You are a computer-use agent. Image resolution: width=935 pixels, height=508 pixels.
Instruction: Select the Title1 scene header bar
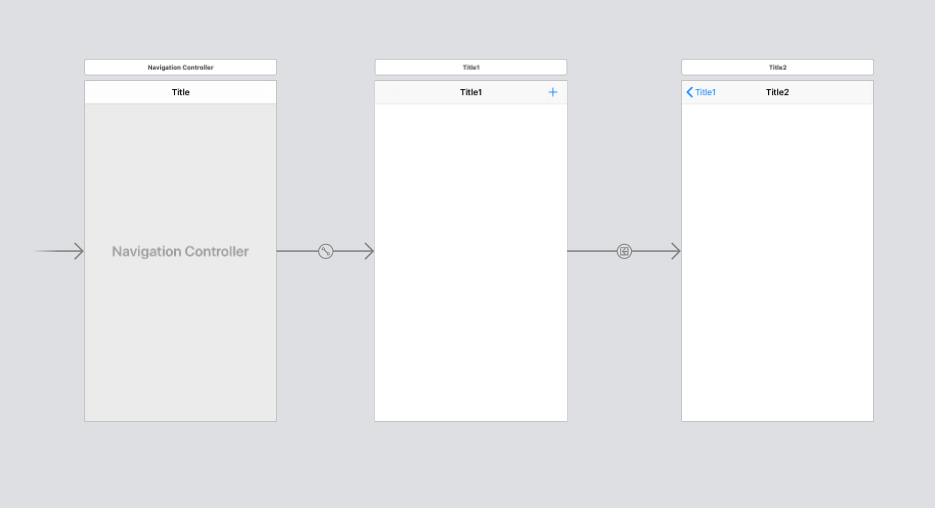470,67
